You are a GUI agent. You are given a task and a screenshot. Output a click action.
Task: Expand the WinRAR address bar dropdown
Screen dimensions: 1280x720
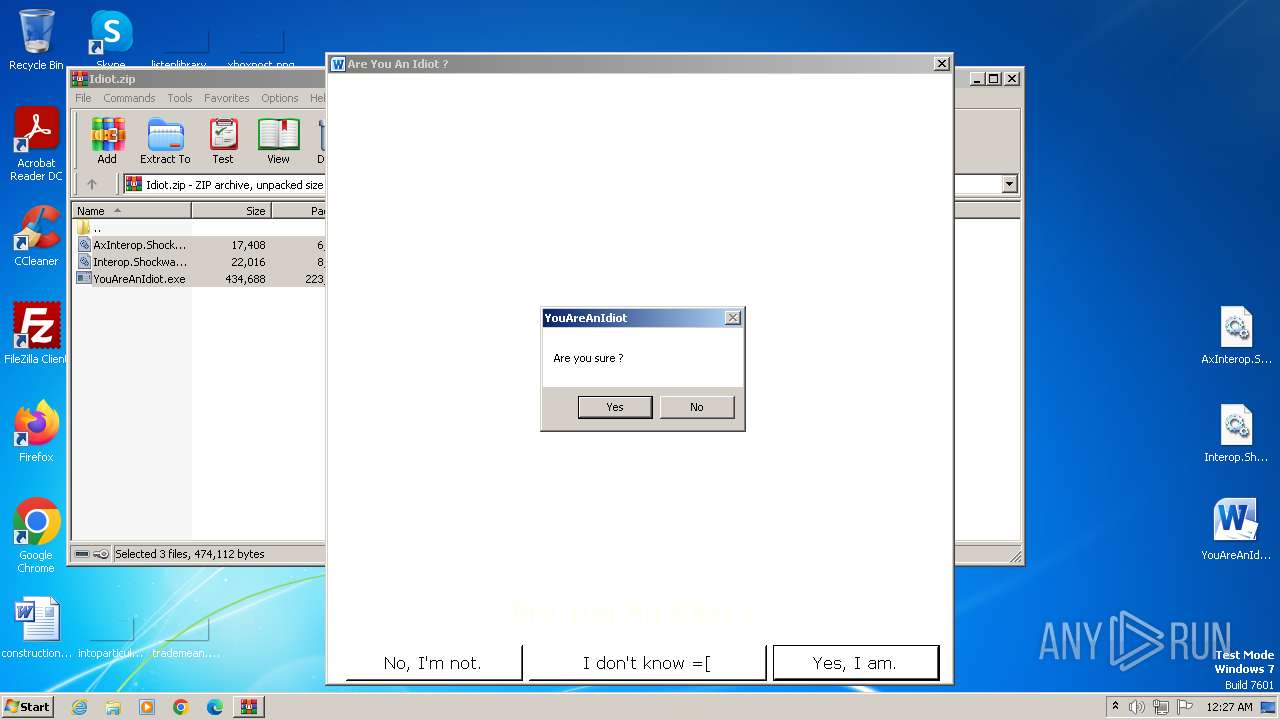point(1009,184)
